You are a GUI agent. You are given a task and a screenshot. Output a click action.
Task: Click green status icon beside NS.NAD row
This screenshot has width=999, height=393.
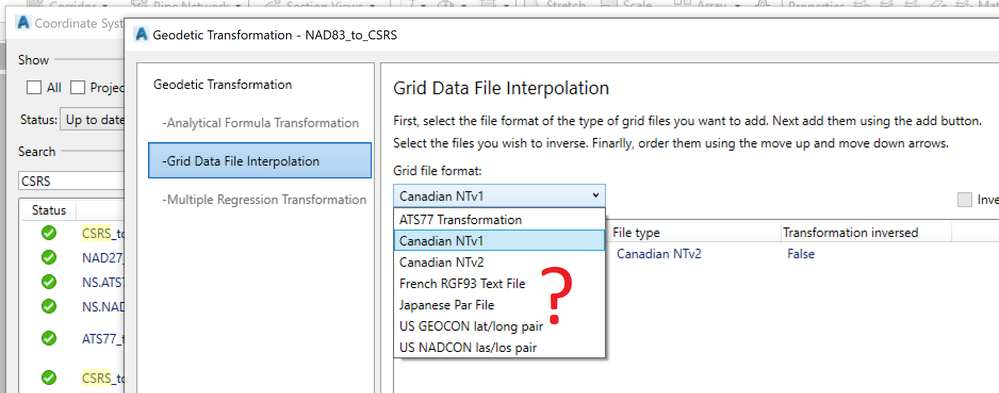(48, 306)
